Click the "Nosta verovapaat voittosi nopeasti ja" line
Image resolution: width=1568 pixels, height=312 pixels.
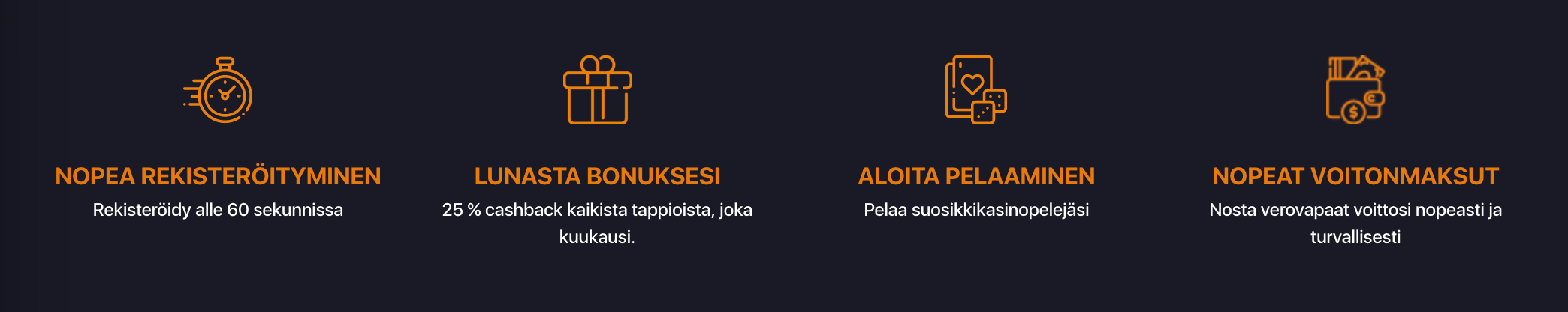[1355, 210]
